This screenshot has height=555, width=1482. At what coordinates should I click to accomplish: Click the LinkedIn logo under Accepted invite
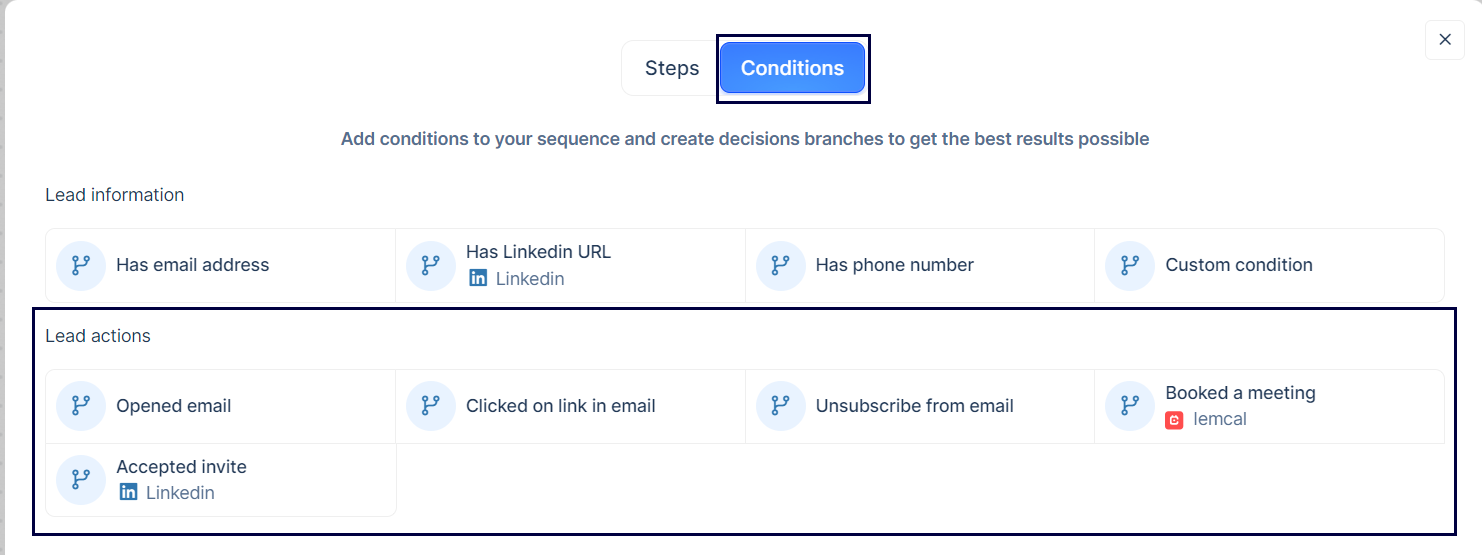tap(128, 492)
